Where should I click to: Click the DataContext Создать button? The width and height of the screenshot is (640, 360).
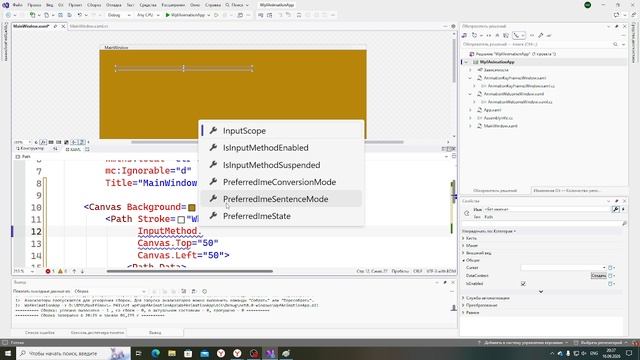tap(598, 276)
